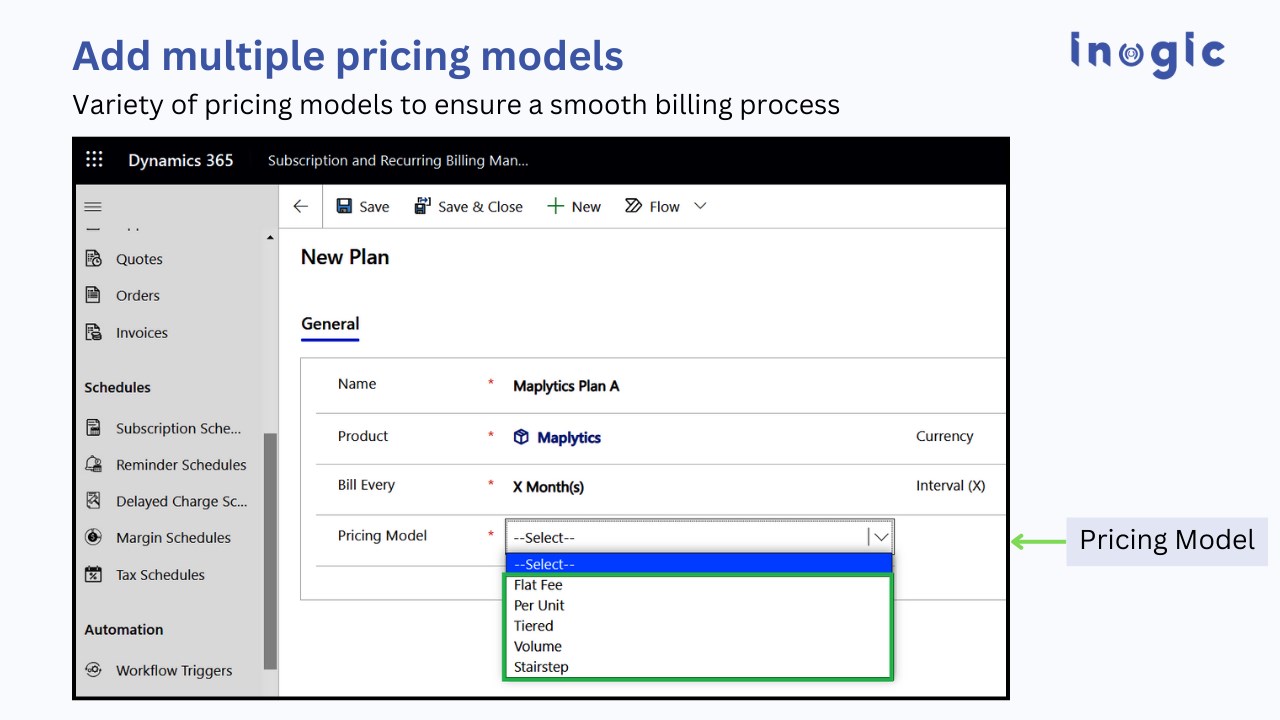Click Dynamics 365 title in header
The height and width of the screenshot is (720, 1280).
181,160
